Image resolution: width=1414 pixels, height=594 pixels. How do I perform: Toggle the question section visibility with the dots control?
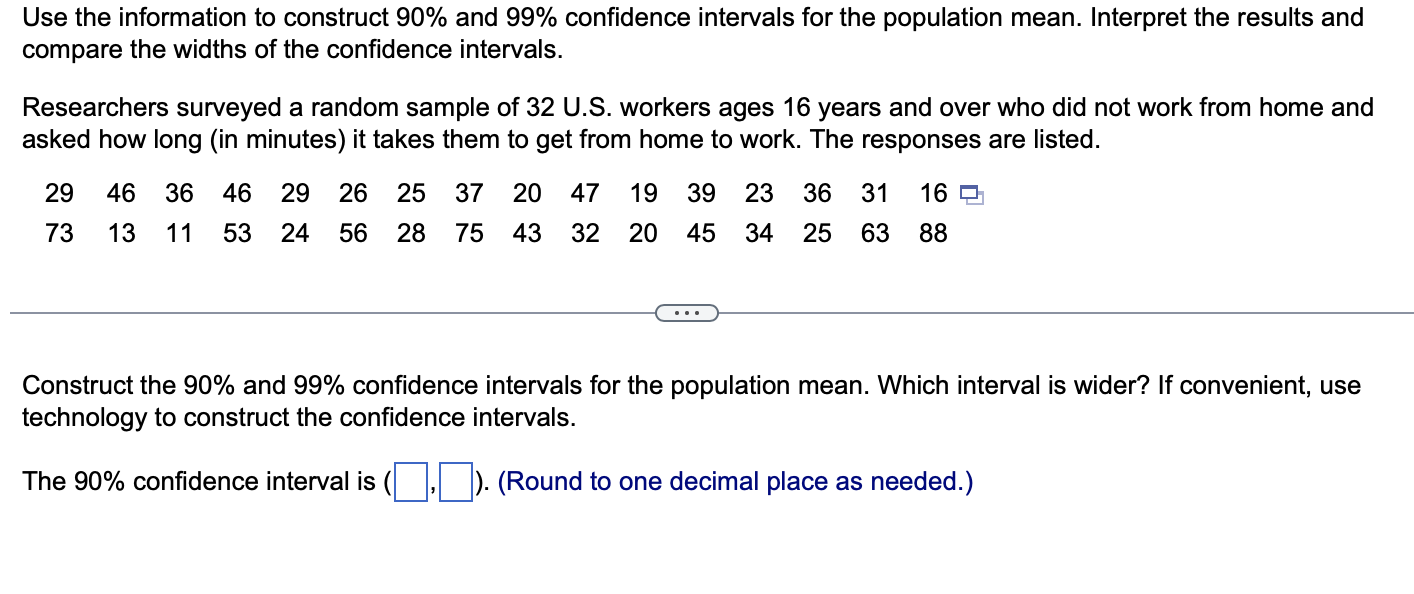pyautogui.click(x=687, y=313)
